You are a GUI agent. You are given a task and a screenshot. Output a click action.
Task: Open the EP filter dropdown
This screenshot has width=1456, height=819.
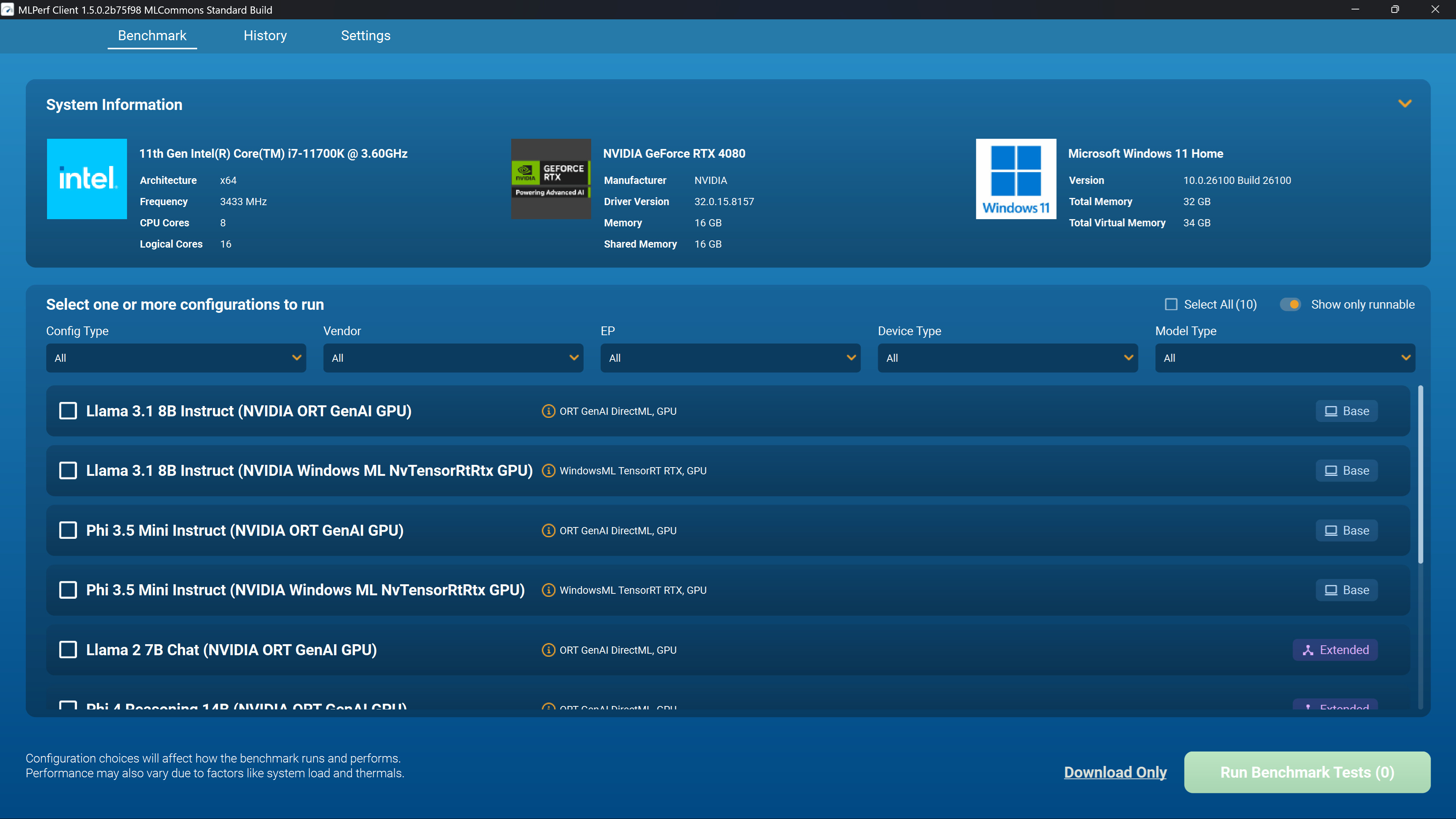coord(731,358)
